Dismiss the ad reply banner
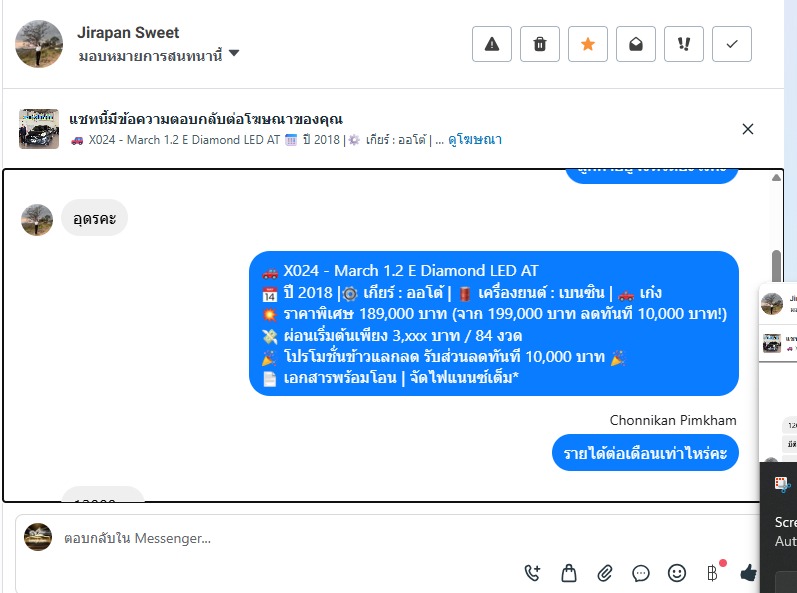Viewport: 797px width, 593px height. coord(748,129)
